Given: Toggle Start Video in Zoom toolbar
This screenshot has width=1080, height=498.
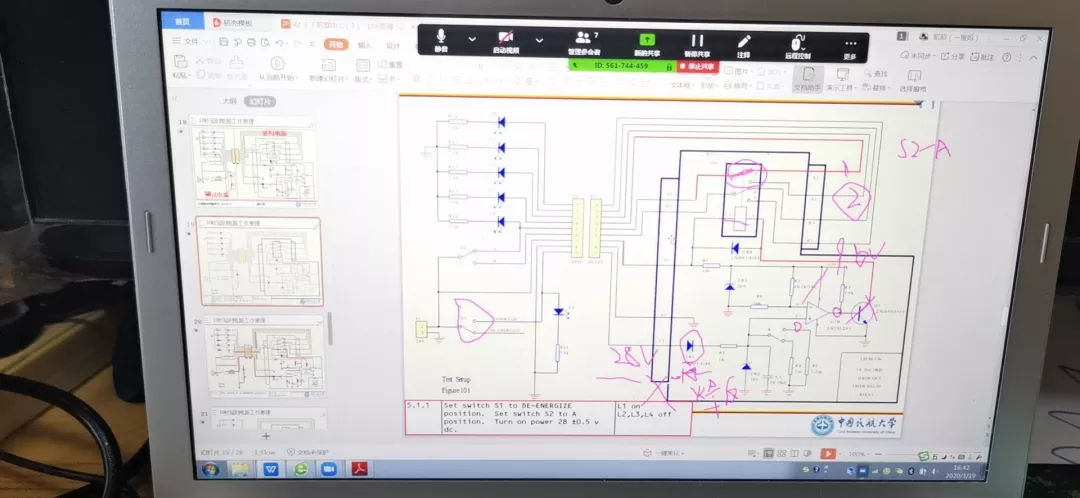Looking at the screenshot, I should pos(506,41).
